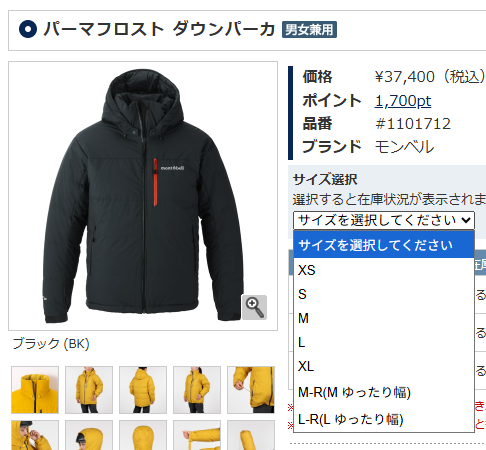Choose size S from the list
Screen dimensions: 486x450
pos(384,294)
